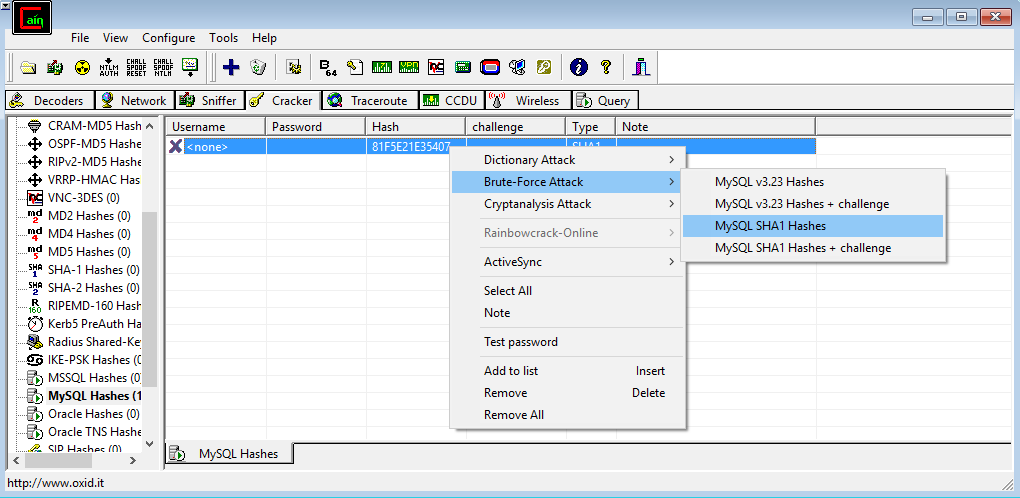Click the CHALL SPOOF NTLM icon
1020x498 pixels.
[x=163, y=67]
